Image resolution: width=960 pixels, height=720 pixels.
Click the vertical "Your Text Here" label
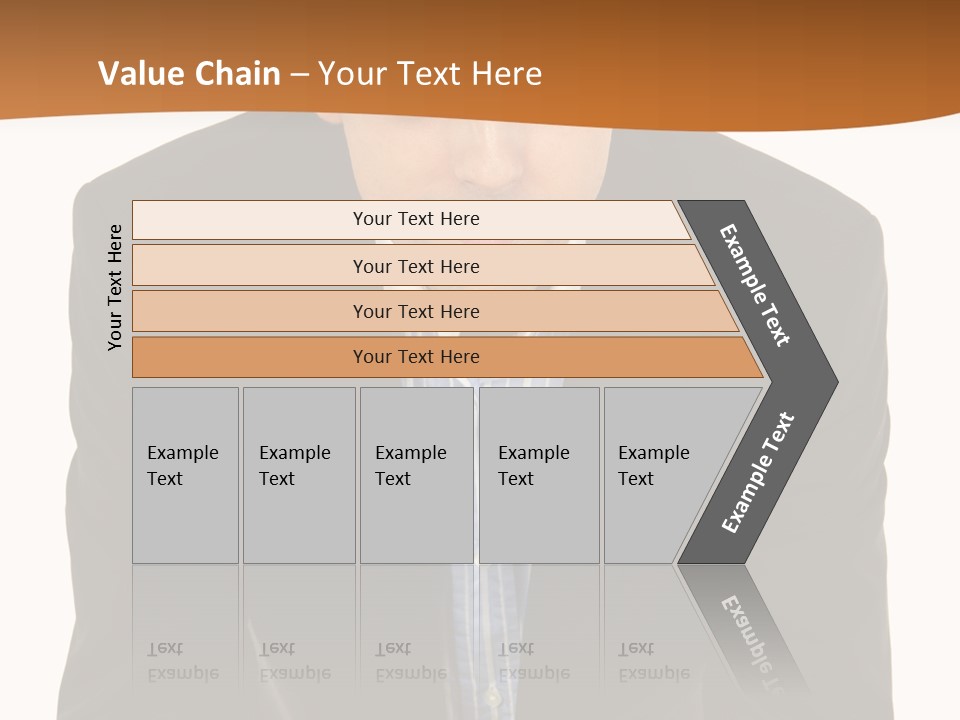tap(115, 287)
